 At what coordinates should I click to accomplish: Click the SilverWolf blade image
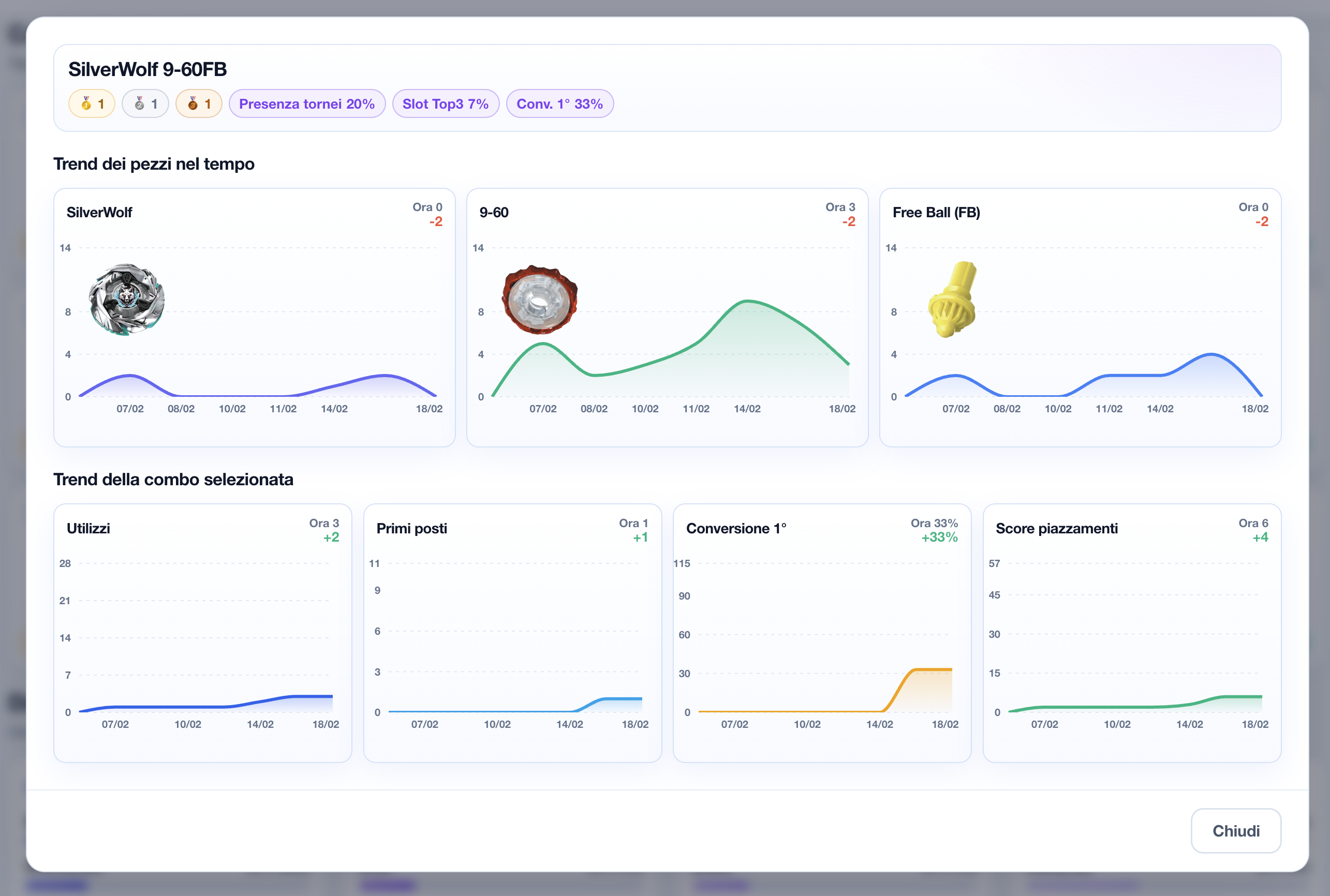pyautogui.click(x=127, y=299)
